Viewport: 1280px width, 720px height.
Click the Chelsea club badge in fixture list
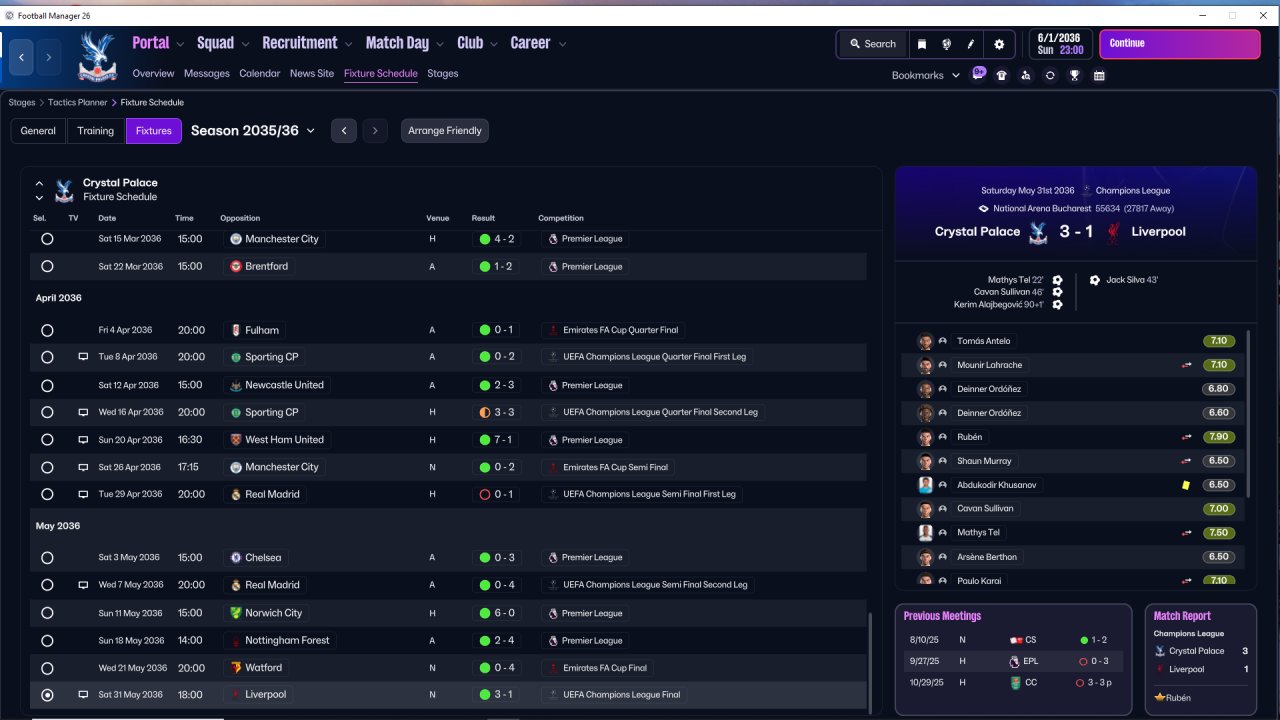tap(236, 558)
